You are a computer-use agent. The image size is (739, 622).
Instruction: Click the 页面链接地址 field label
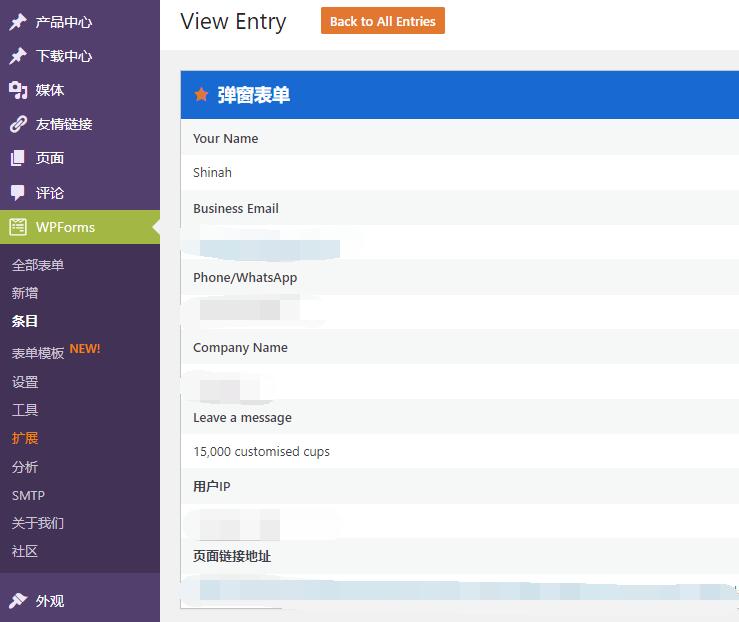[x=232, y=556]
